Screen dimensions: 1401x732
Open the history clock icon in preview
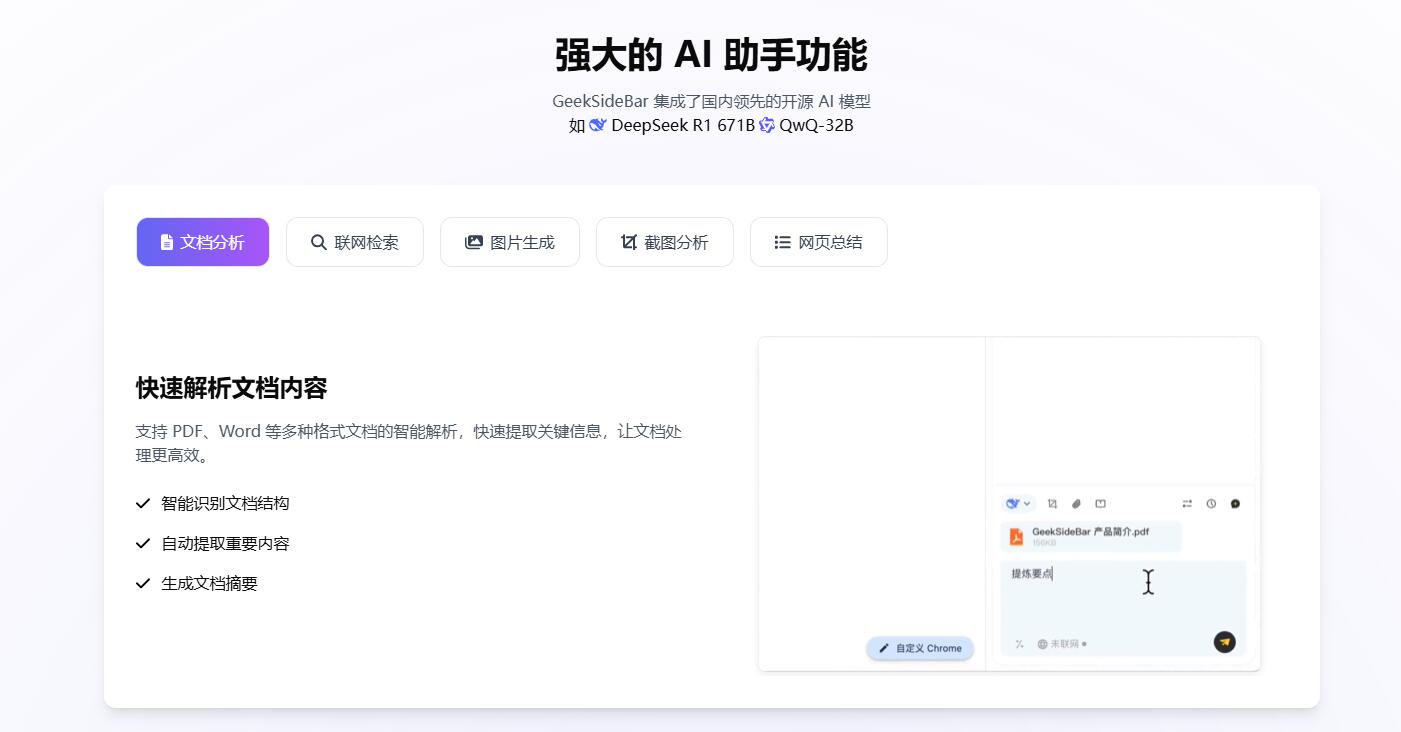click(1211, 504)
